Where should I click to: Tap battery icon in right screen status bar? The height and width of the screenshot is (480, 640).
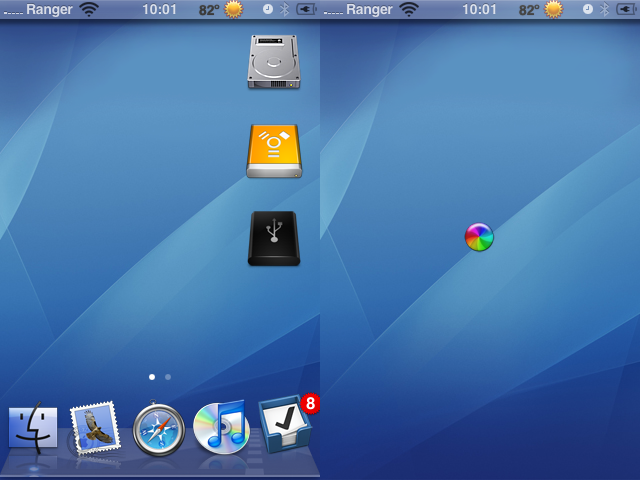[627, 9]
